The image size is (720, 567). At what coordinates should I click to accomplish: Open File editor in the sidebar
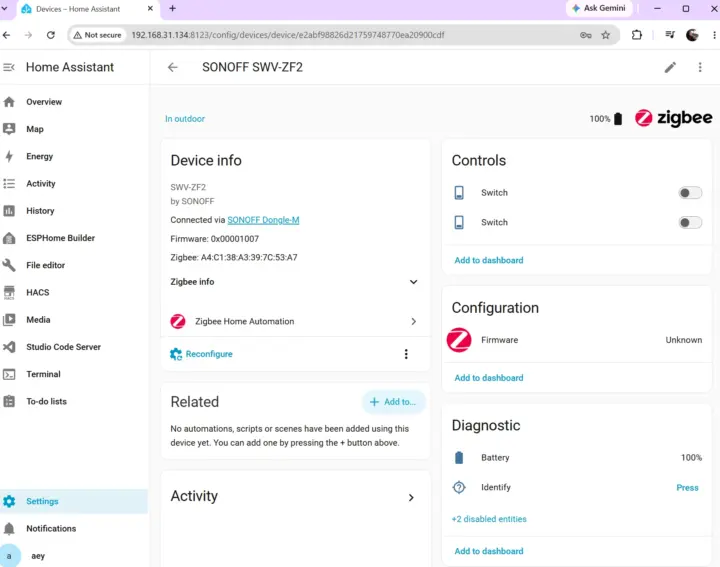point(74,265)
